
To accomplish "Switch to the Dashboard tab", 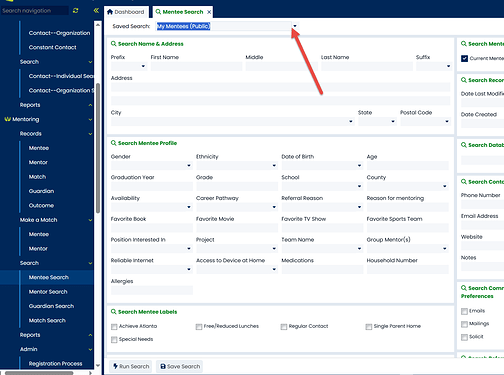I will click(126, 12).
